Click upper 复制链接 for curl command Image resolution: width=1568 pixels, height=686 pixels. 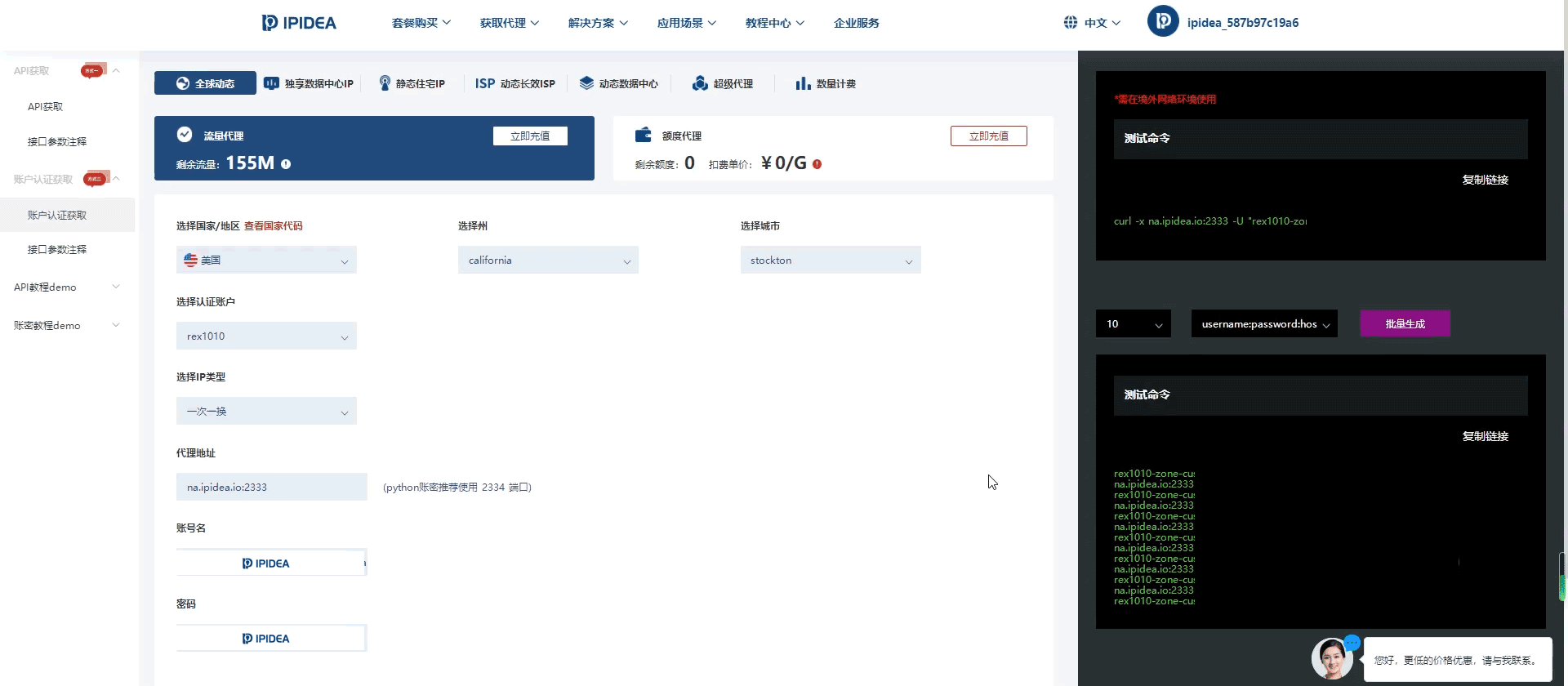(x=1486, y=180)
